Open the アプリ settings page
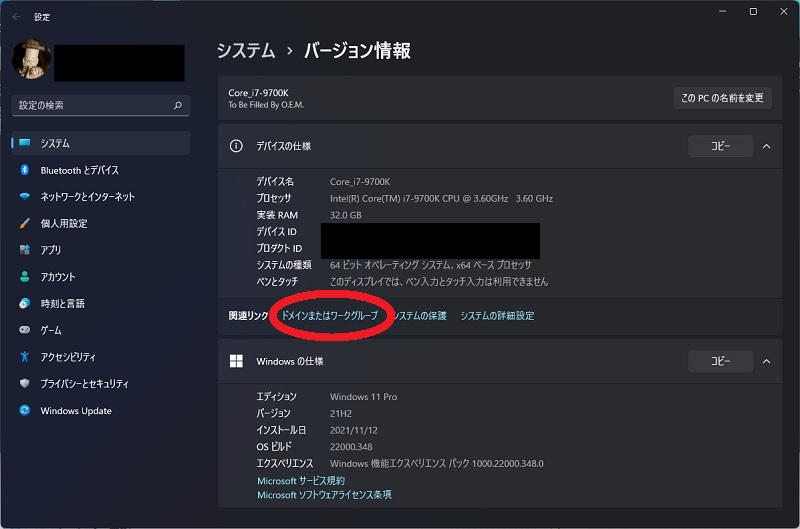Viewport: 800px width, 529px height. pos(101,249)
